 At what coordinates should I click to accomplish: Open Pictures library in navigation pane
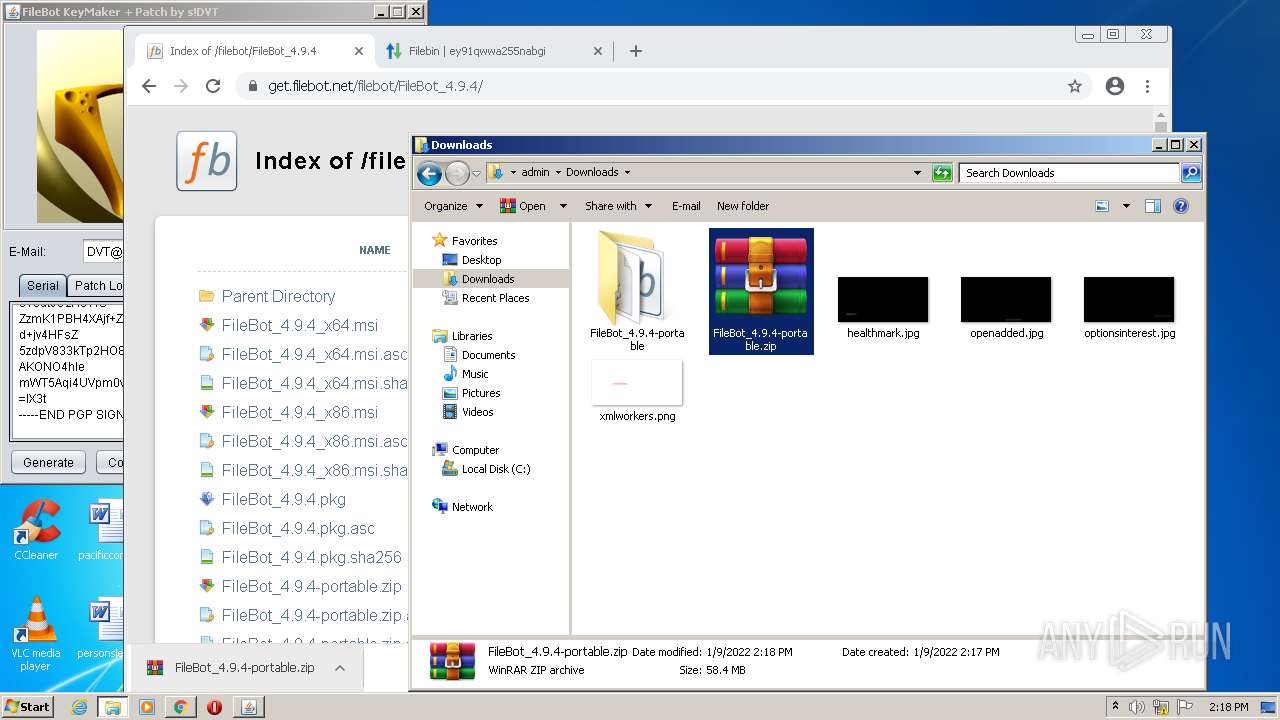pyautogui.click(x=481, y=393)
